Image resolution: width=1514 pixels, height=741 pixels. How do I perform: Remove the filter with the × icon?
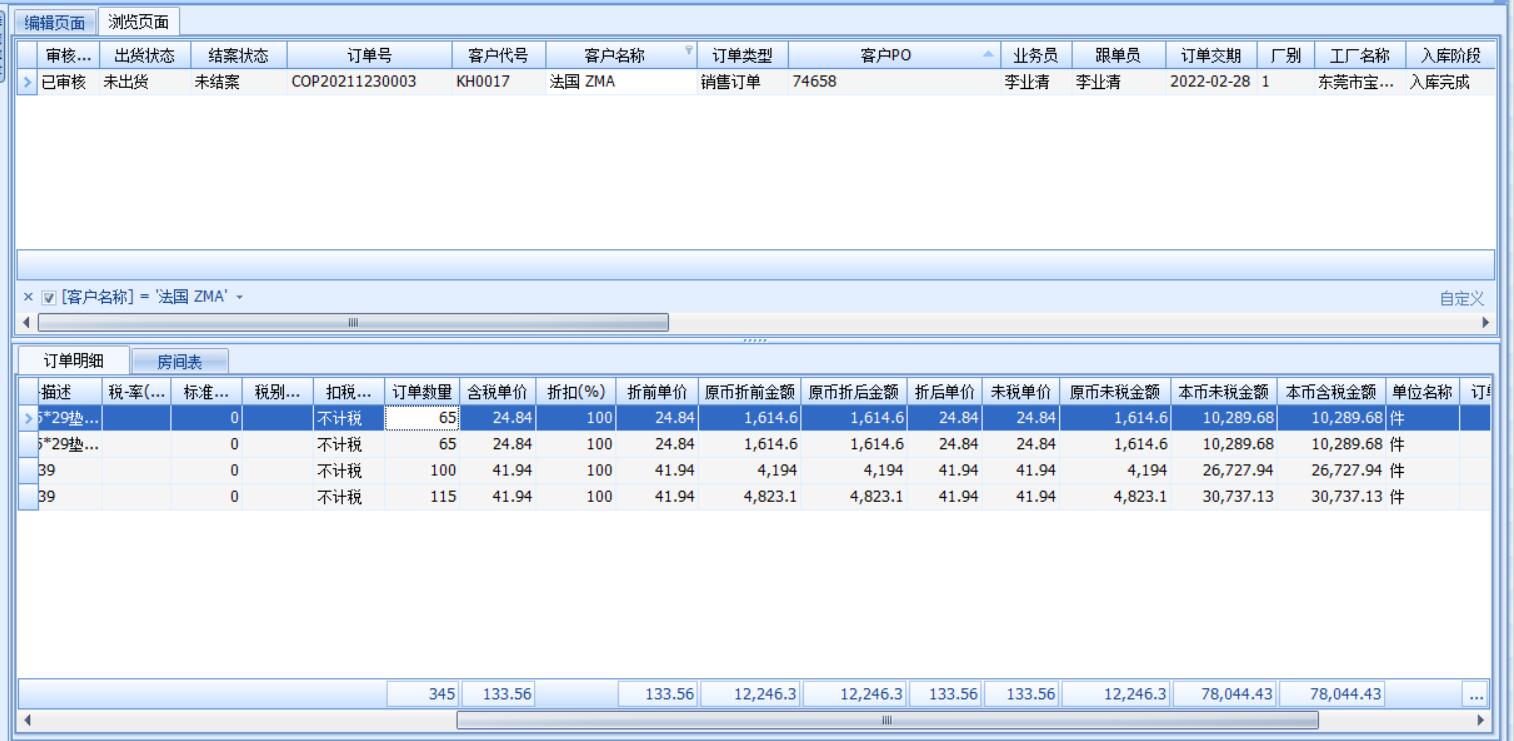tap(28, 298)
